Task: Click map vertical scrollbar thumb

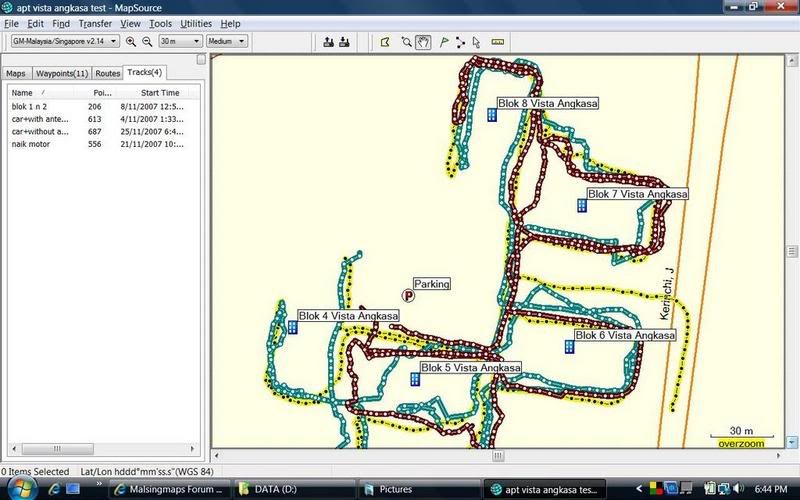Action: [x=791, y=251]
